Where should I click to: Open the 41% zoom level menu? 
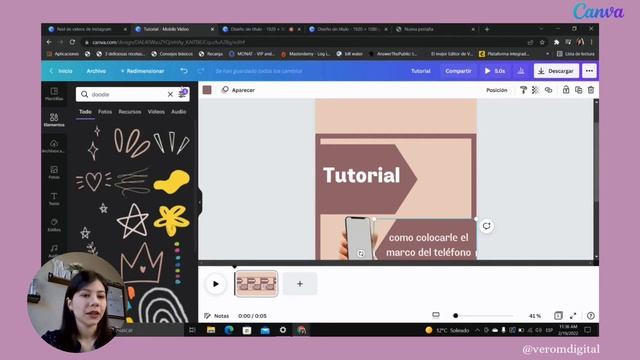coord(535,316)
